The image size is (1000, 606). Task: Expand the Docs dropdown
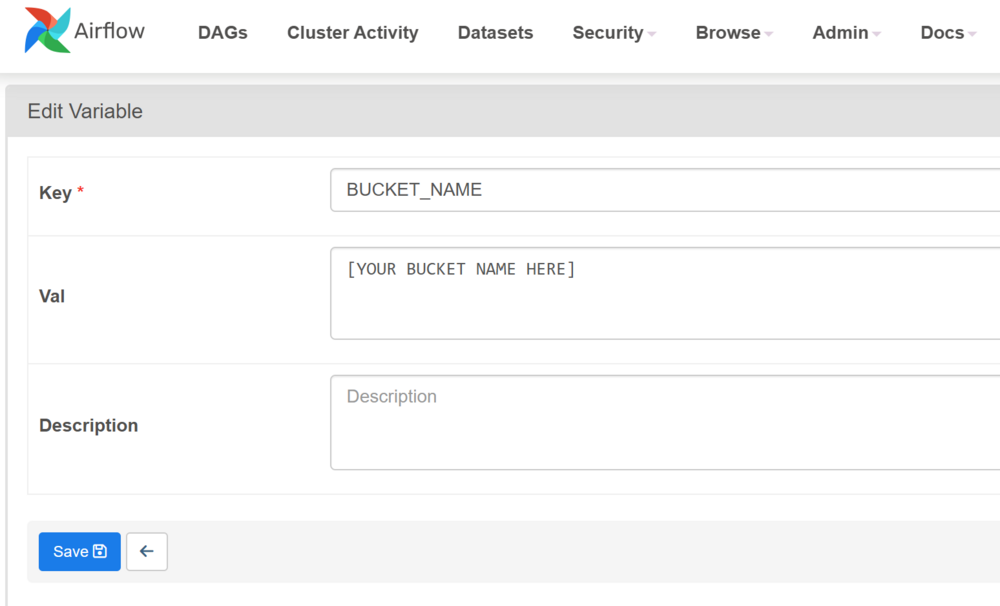point(940,33)
